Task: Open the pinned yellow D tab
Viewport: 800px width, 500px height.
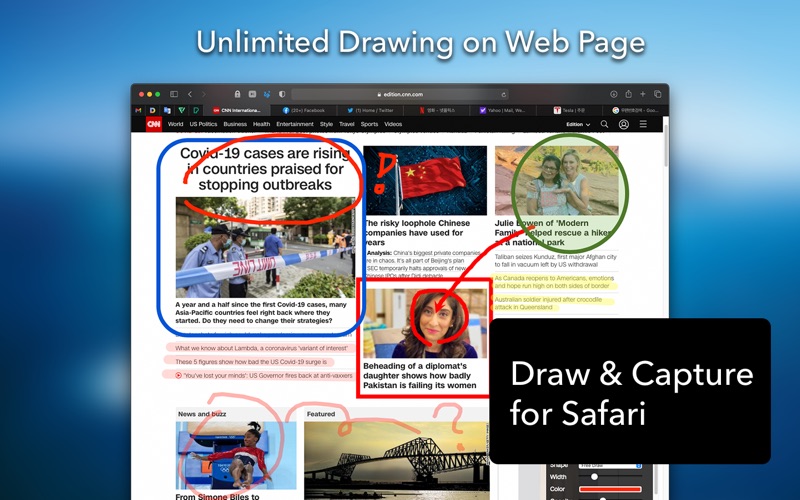Action: [153, 110]
